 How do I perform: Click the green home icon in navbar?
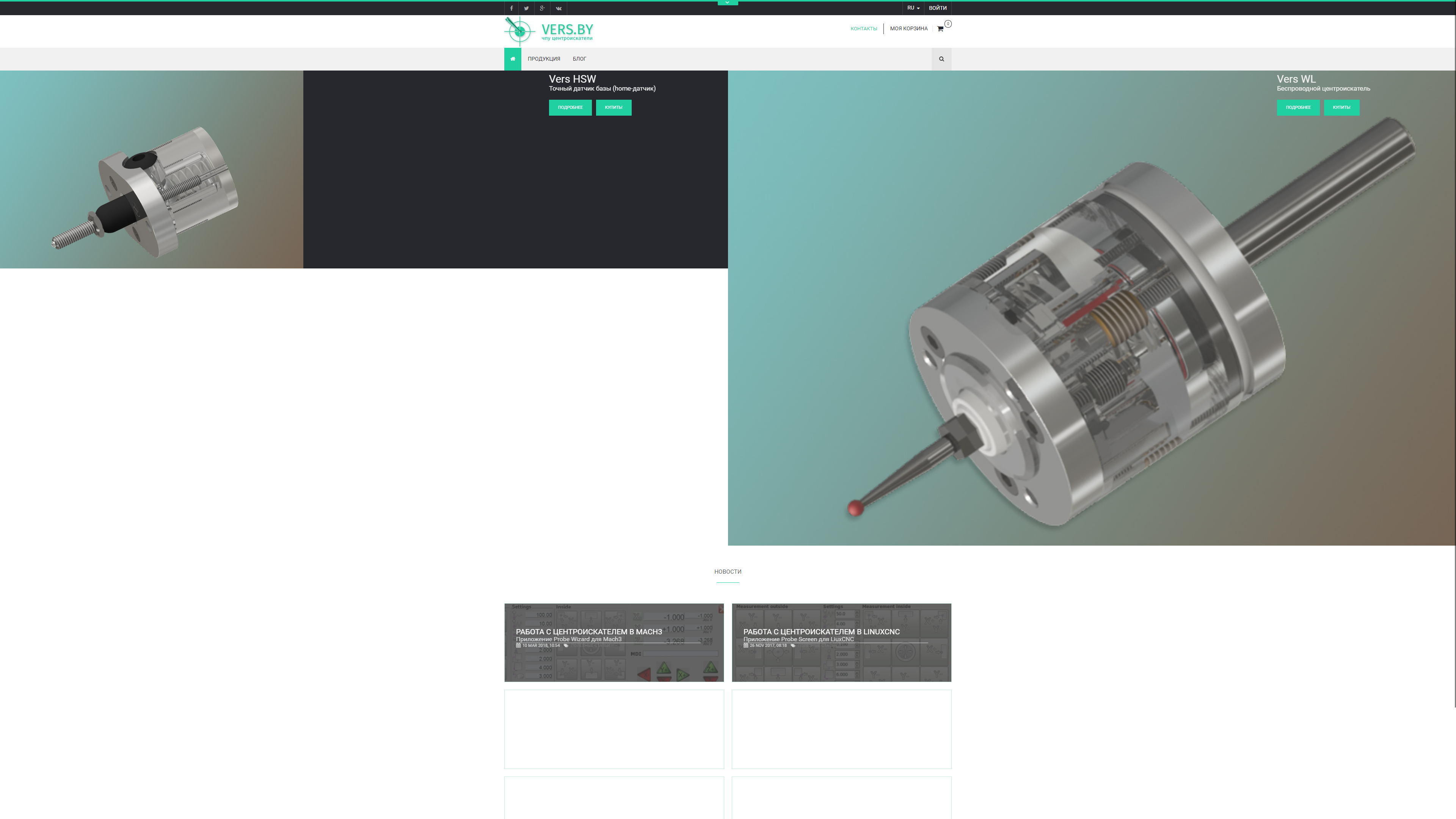pos(513,59)
